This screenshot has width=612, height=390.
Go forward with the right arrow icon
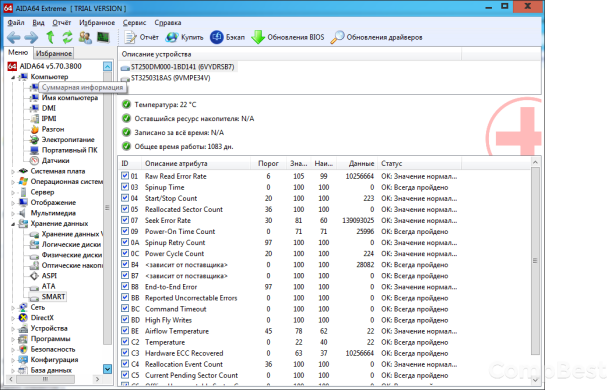pos(31,38)
